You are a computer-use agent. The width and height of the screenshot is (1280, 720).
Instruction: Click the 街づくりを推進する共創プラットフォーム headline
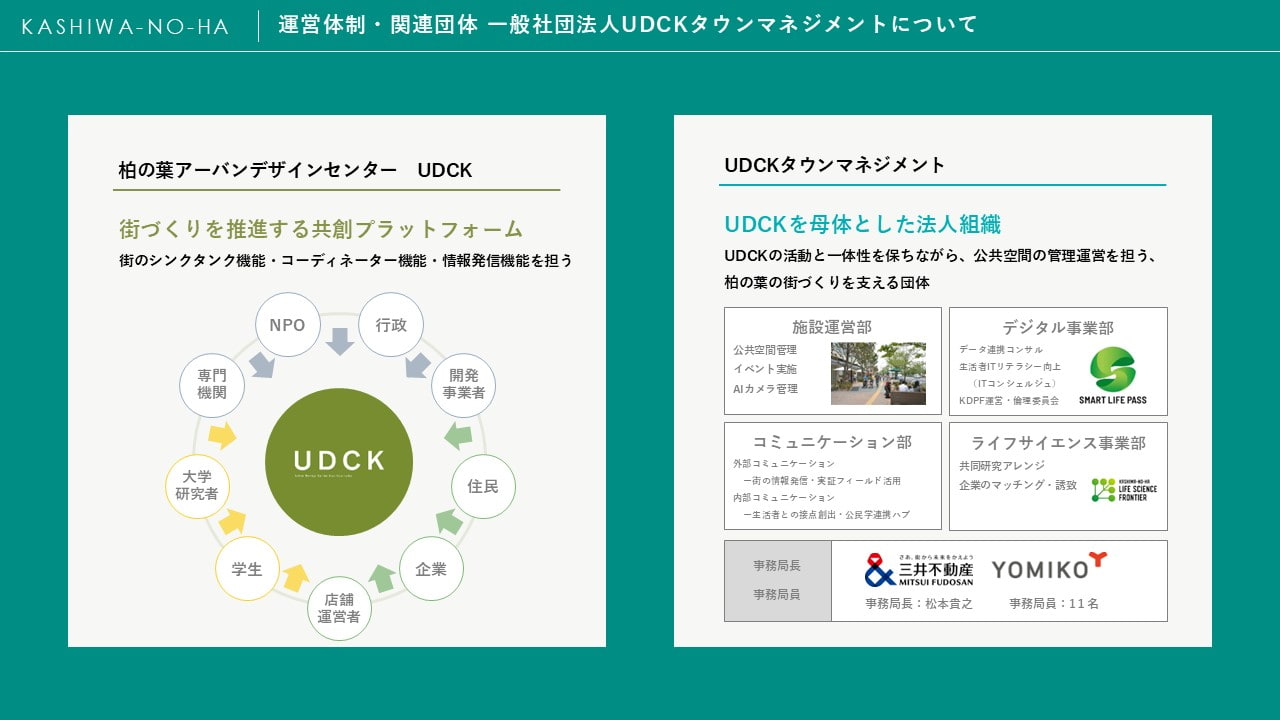click(321, 229)
